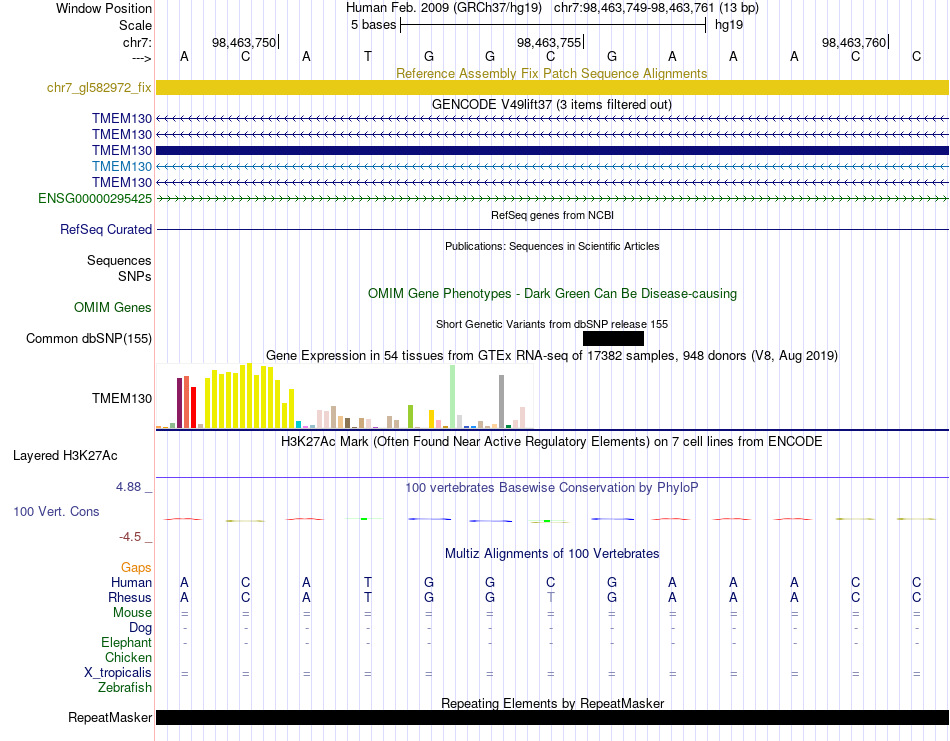This screenshot has width=950, height=741.
Task: Open OMIM Gene Phenotypes track title
Action: coord(552,293)
